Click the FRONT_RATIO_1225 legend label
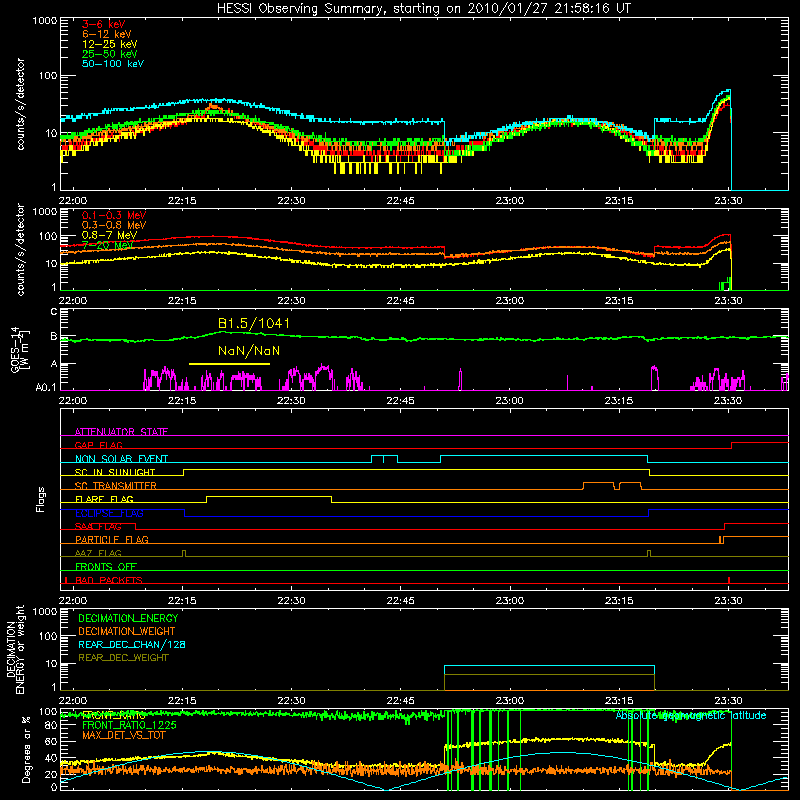 click(129, 725)
